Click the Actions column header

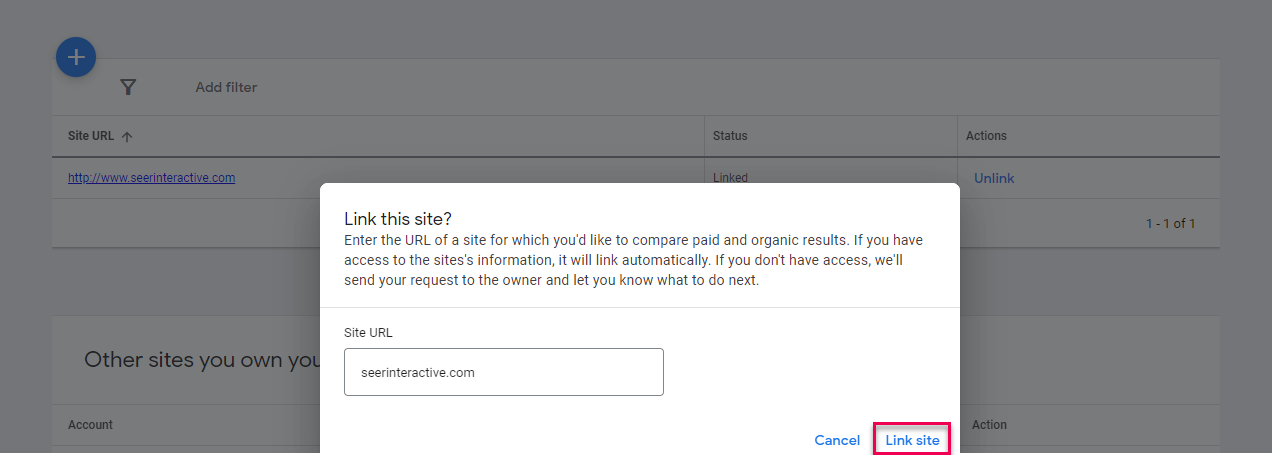click(985, 136)
